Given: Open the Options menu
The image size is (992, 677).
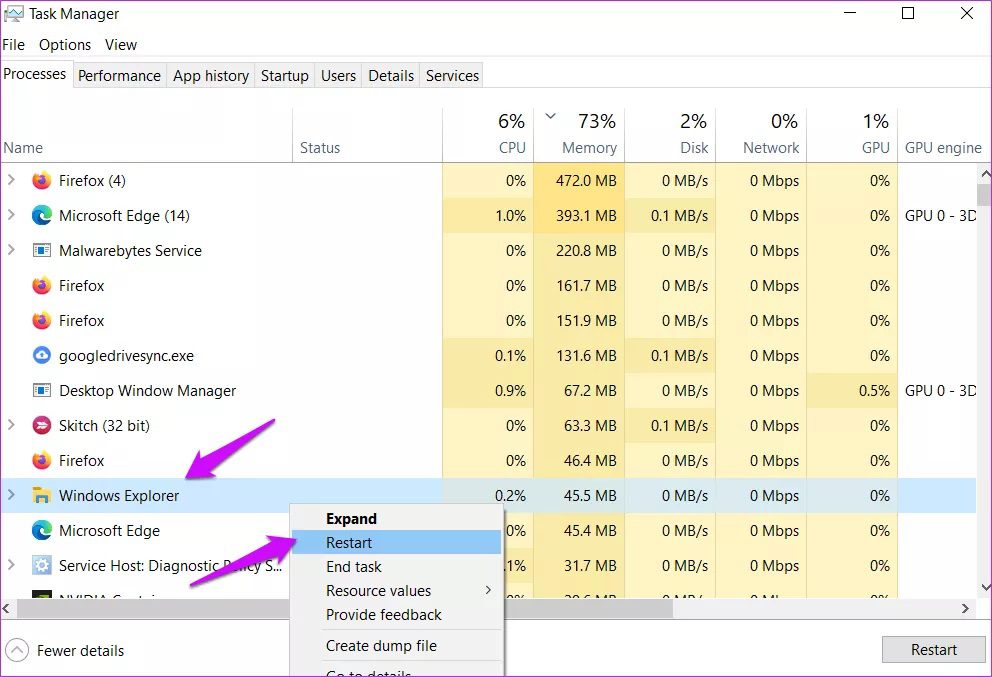Looking at the screenshot, I should click(65, 45).
